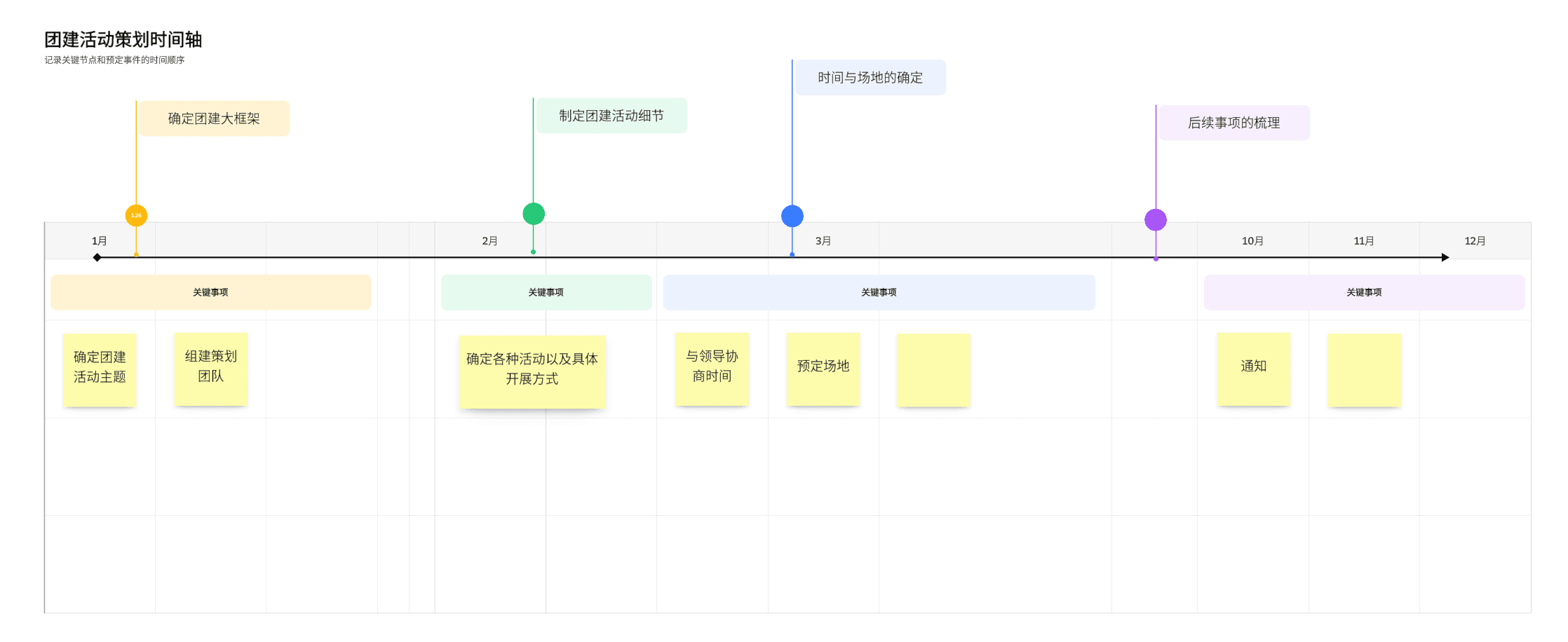
Task: Select the orange 关键事项 bar
Action: [x=210, y=292]
